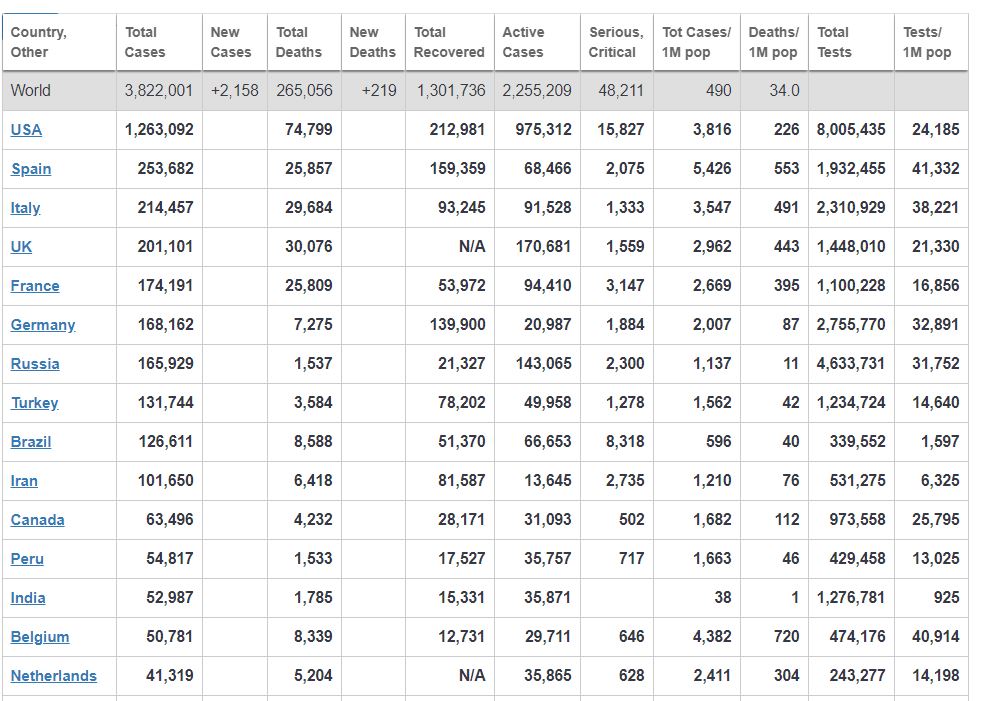
Task: Sort table by Total Cases header
Action: tap(160, 42)
